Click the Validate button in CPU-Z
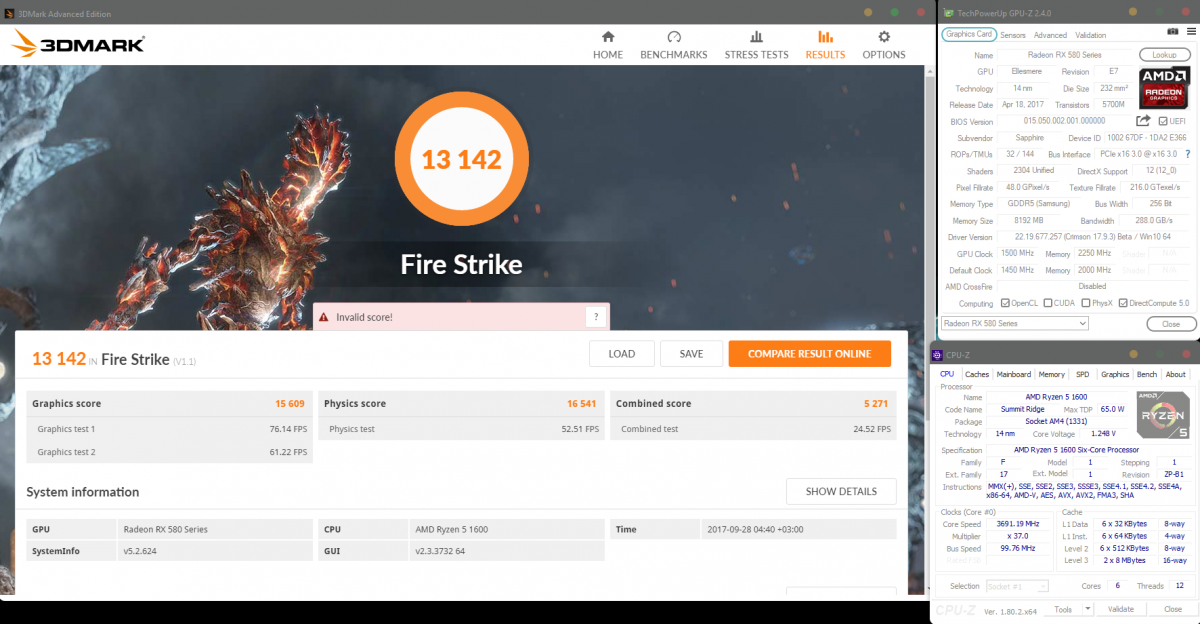The width and height of the screenshot is (1200, 624). (x=1121, y=609)
